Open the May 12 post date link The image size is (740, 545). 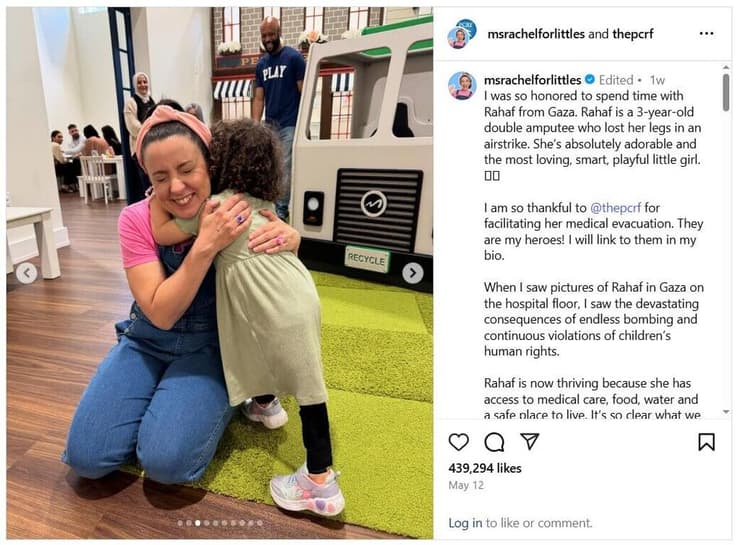[466, 485]
